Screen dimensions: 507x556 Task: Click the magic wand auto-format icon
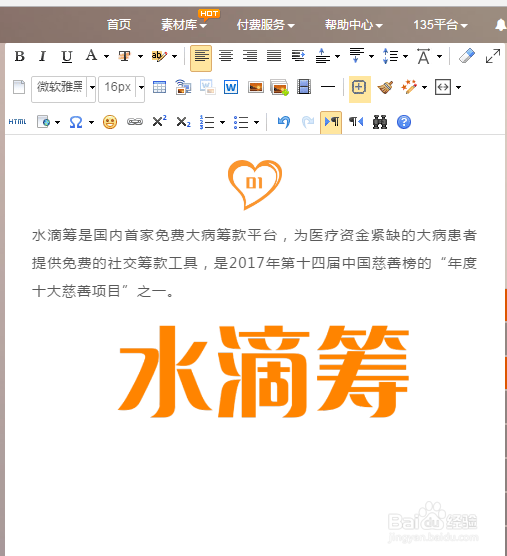click(x=409, y=87)
